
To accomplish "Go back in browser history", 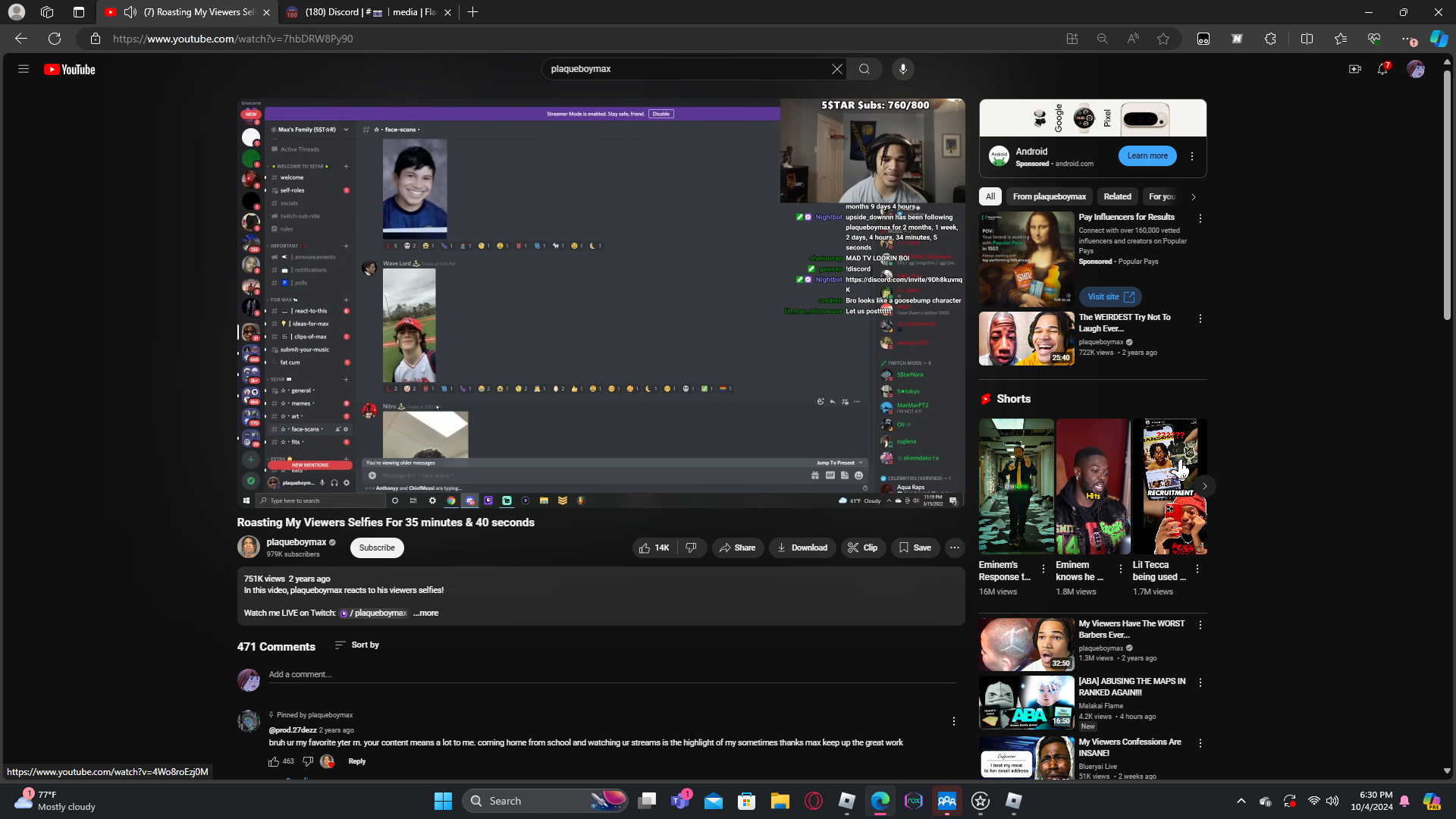I will [21, 39].
